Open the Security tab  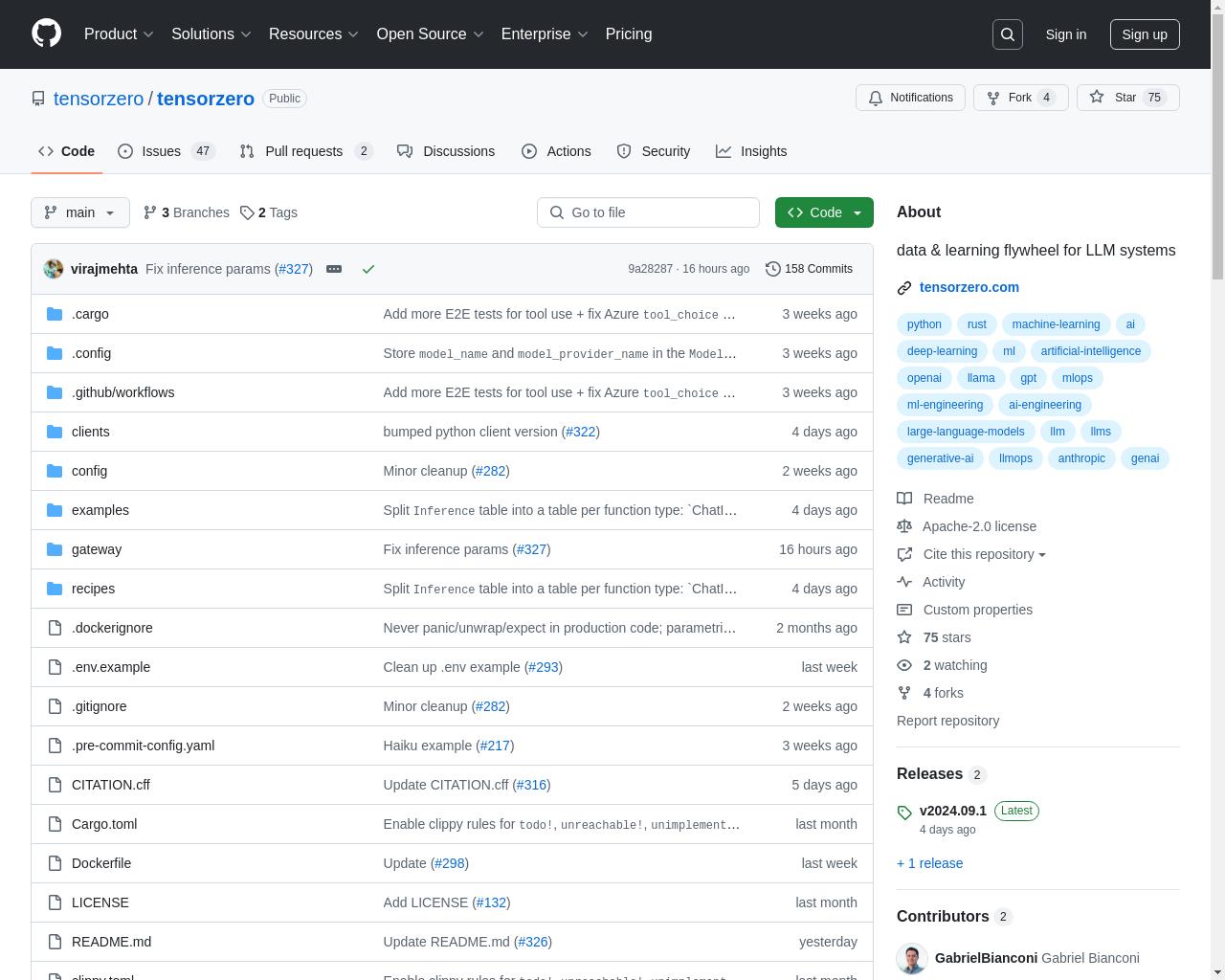[654, 151]
